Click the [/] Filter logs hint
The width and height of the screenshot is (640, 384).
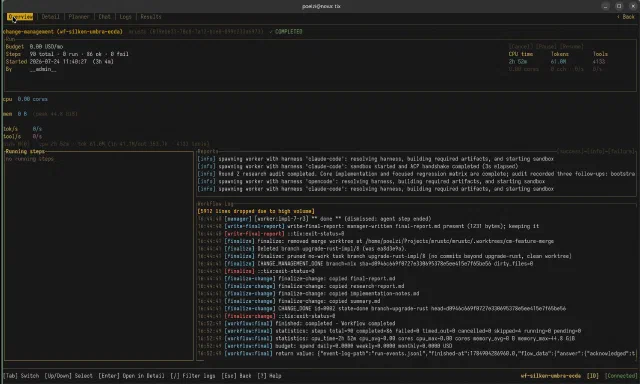point(193,376)
